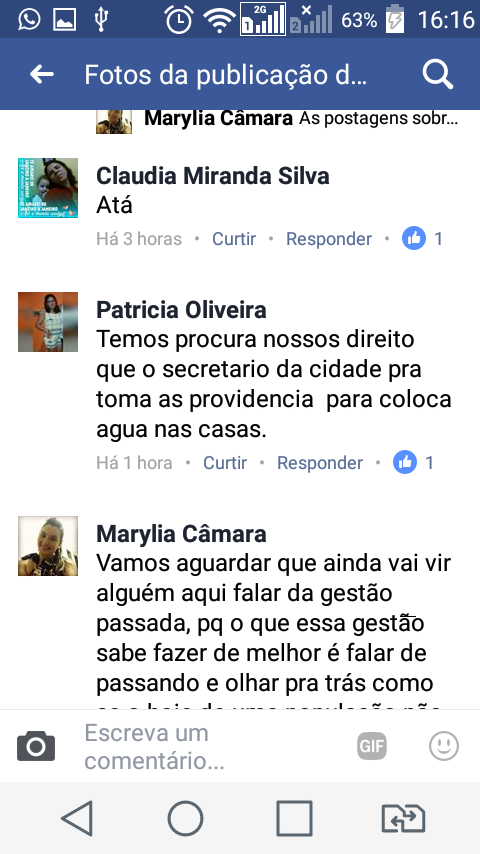This screenshot has width=480, height=854.
Task: Open Claudia Miranda Silva's profile name
Action: [213, 176]
